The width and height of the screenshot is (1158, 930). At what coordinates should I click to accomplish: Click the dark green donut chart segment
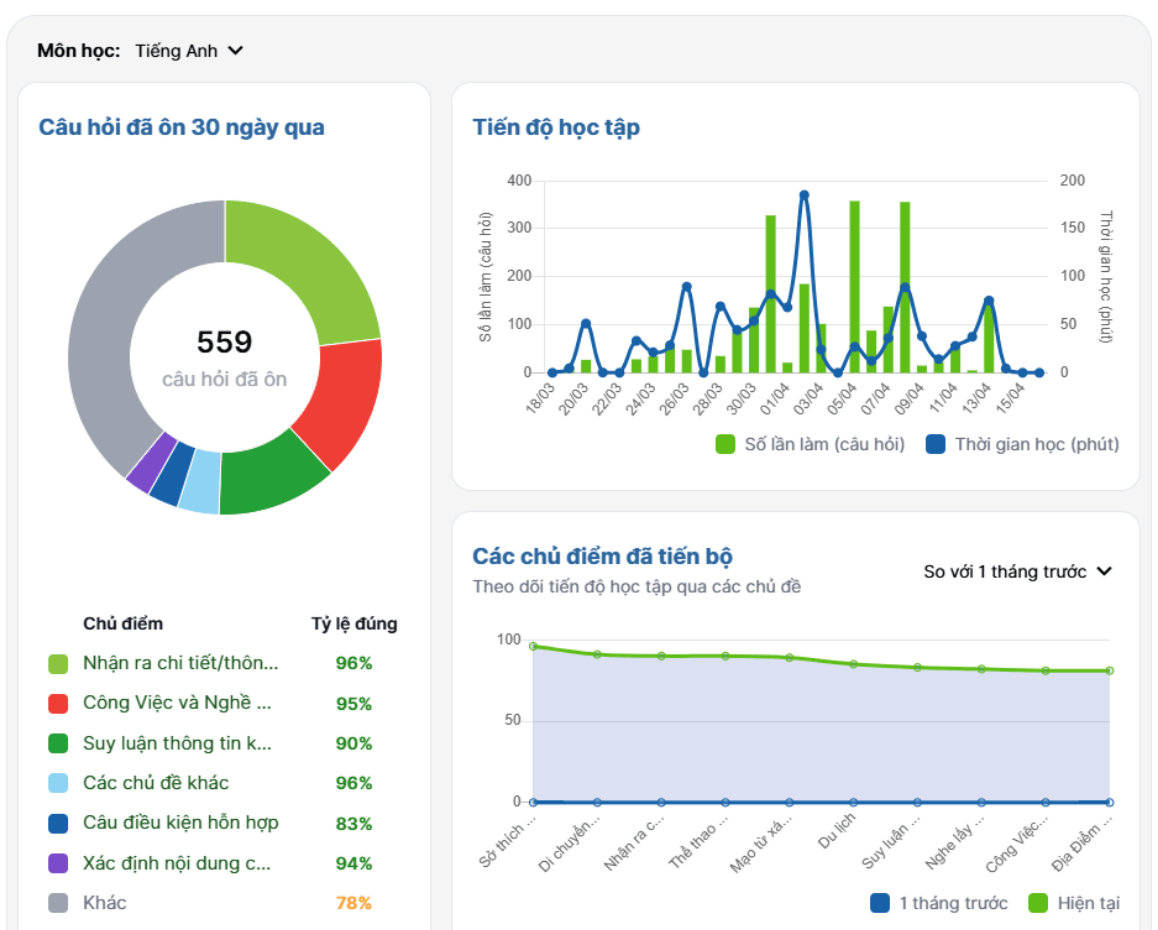[x=270, y=475]
